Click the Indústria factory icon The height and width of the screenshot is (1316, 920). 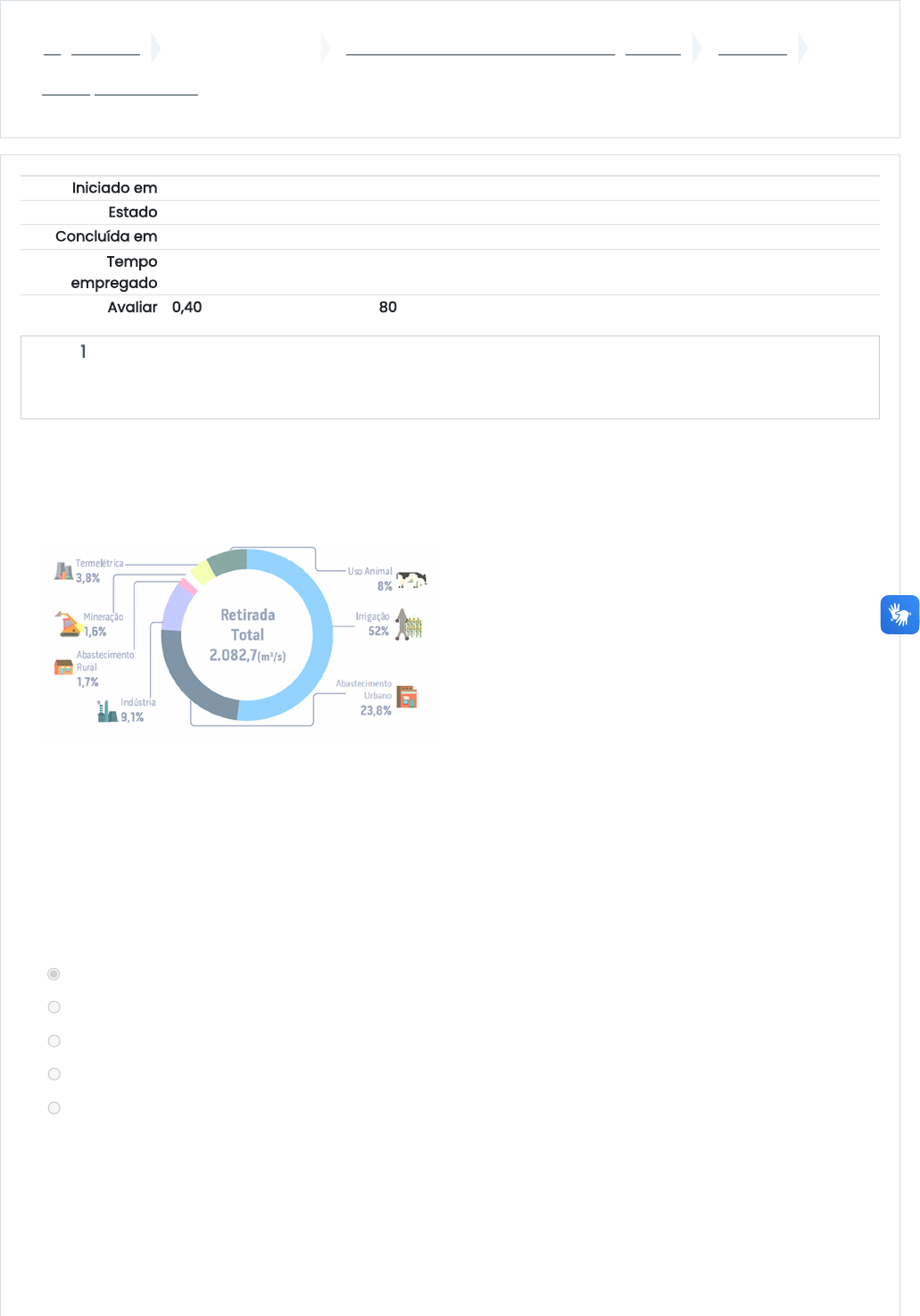pyautogui.click(x=107, y=711)
